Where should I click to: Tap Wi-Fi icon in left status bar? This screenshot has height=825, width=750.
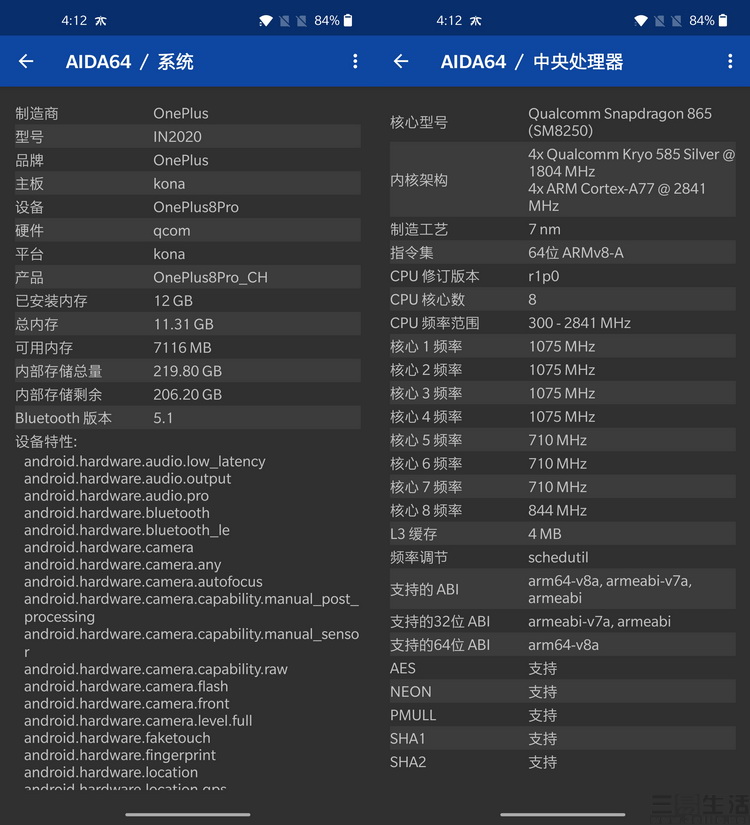[266, 21]
